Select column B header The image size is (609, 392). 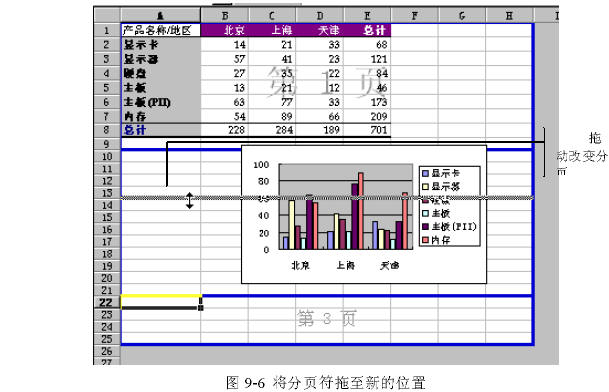[224, 16]
